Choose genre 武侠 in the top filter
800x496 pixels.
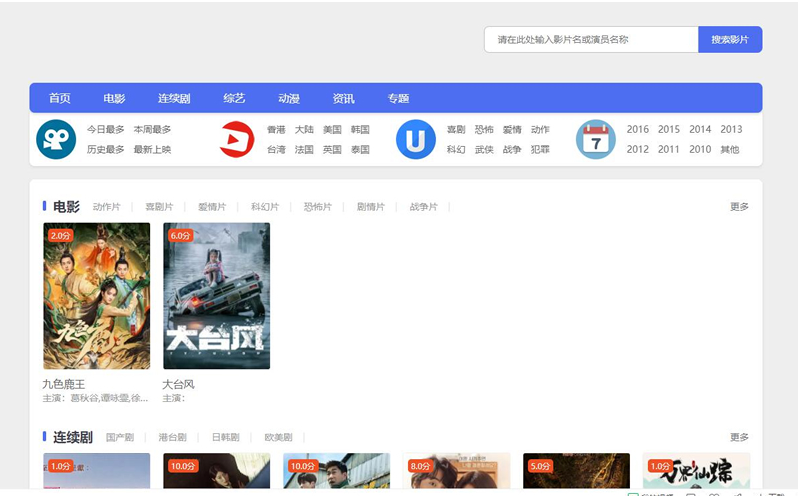tap(484, 150)
